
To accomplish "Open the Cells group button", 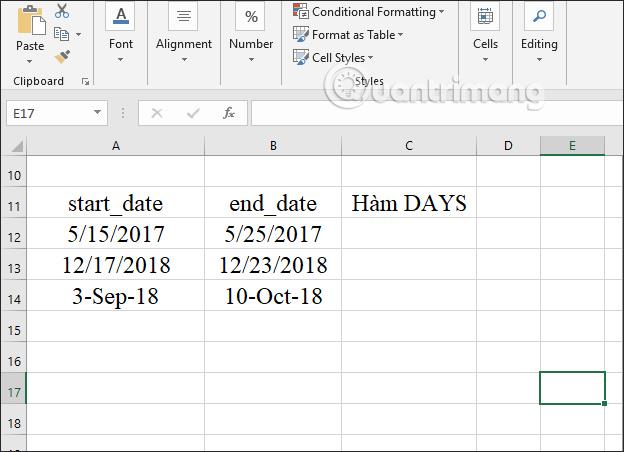I will pos(485,33).
